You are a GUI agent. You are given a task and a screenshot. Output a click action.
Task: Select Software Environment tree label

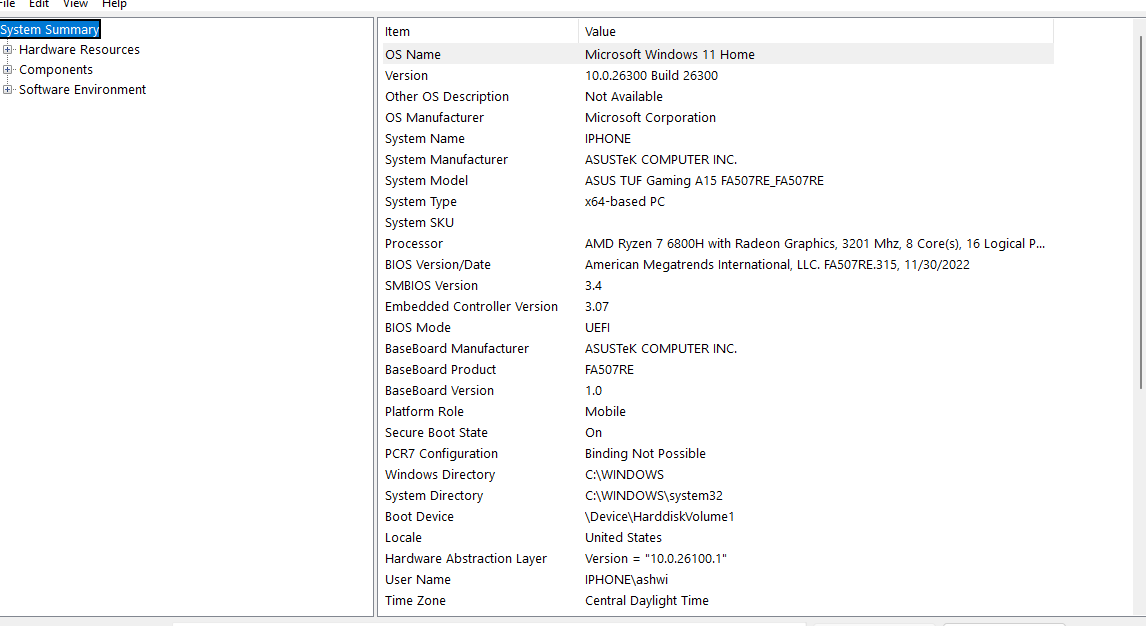point(83,90)
